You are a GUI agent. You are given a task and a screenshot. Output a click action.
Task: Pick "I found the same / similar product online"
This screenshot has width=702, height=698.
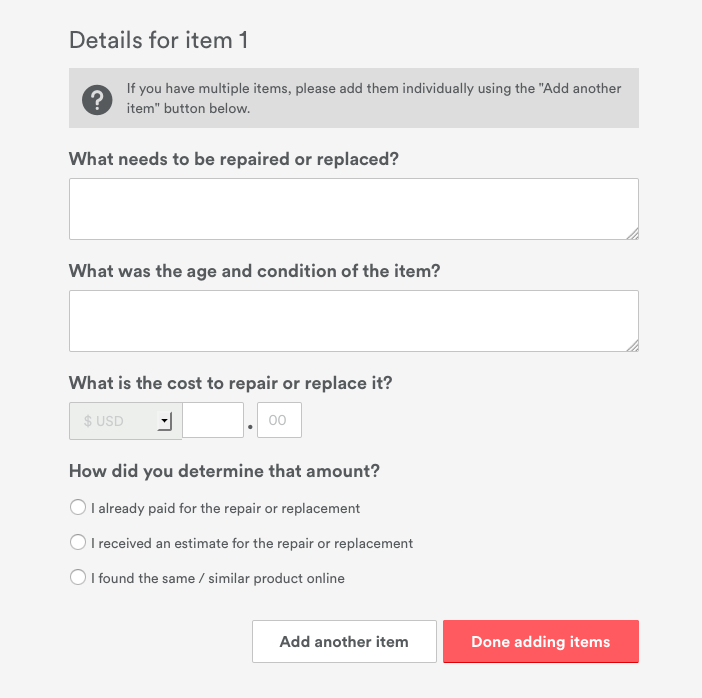pyautogui.click(x=78, y=577)
